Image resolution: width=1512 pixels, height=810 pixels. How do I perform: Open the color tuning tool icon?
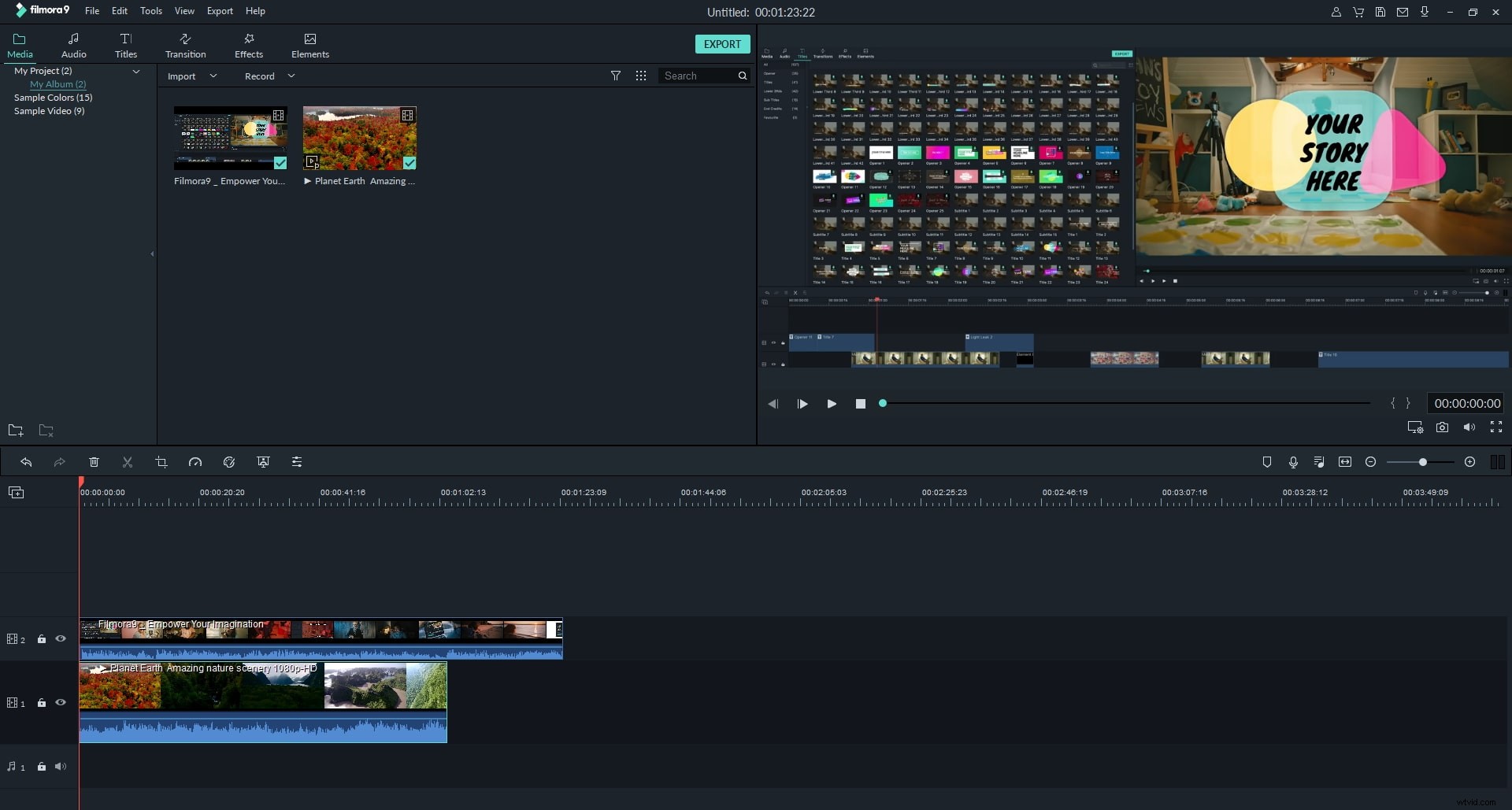(x=229, y=462)
